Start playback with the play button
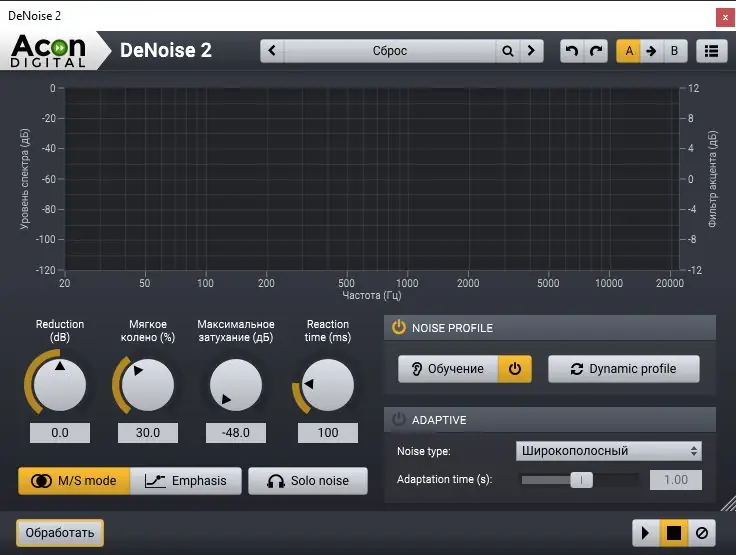 coord(645,533)
